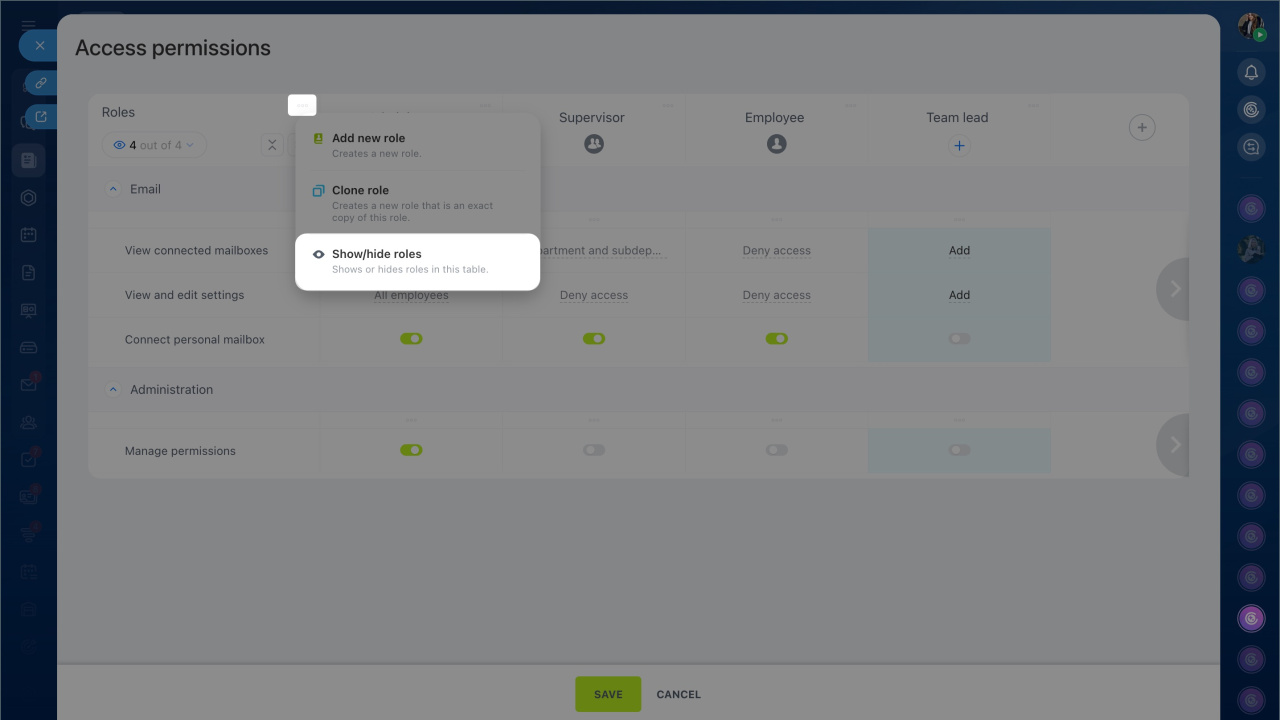Click the three dots above Roles menu

(302, 105)
